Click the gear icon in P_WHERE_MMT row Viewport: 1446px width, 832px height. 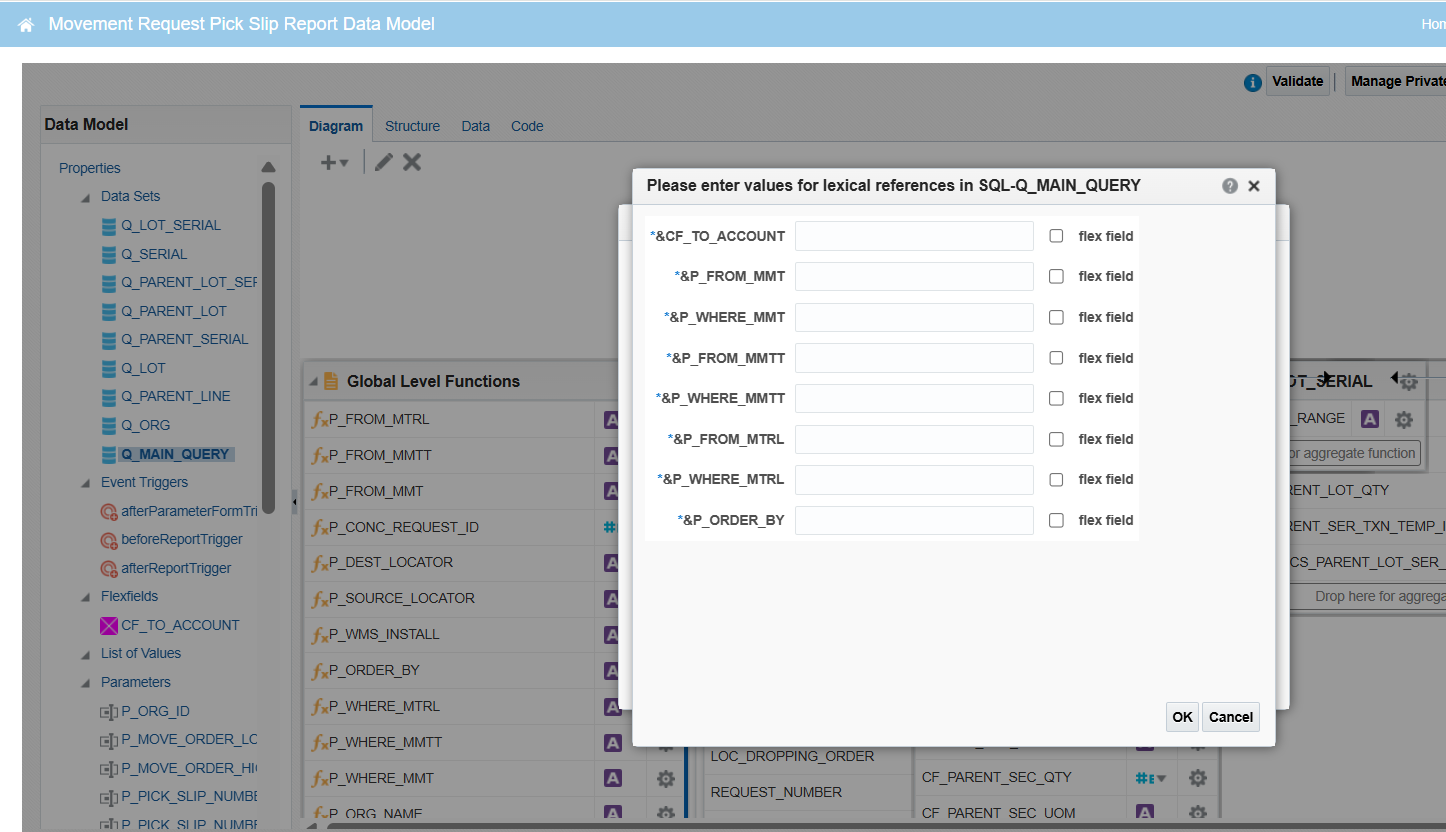tap(665, 778)
